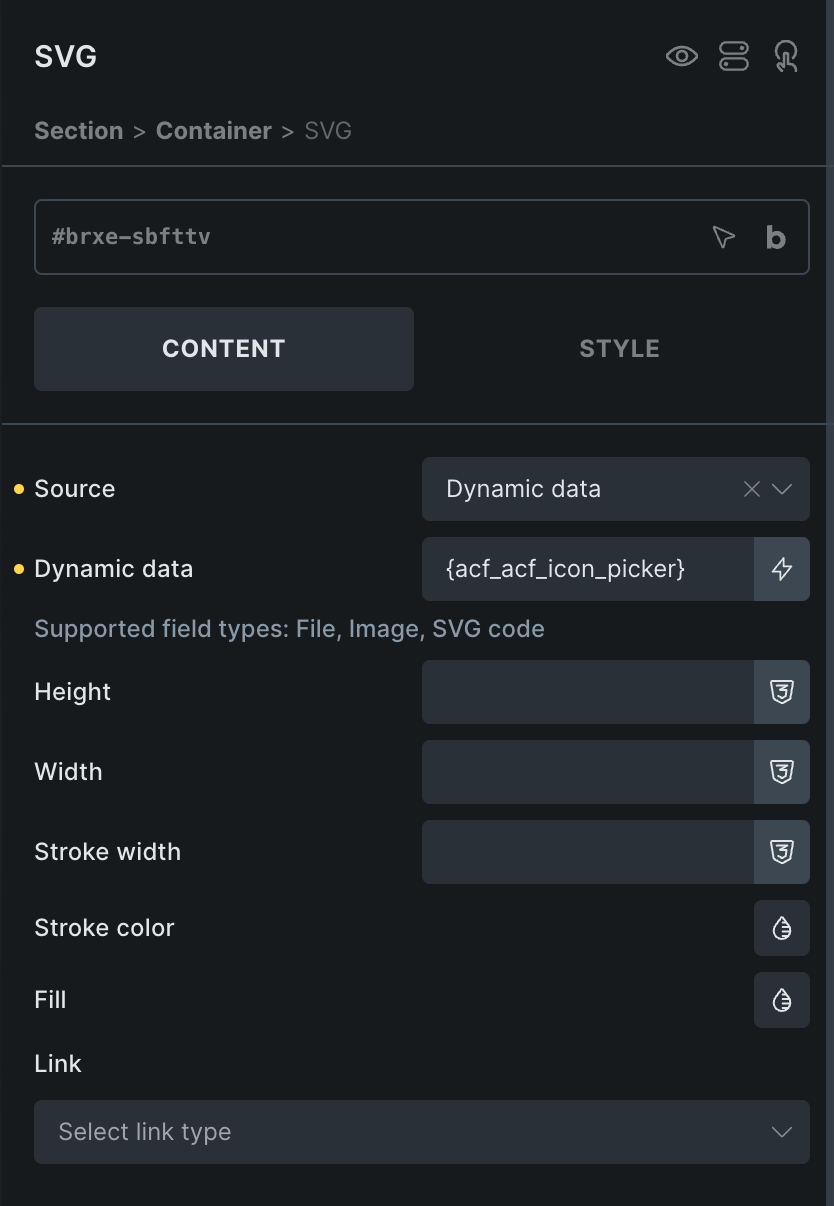Viewport: 834px width, 1206px height.
Task: Open Fill color picker
Action: 782,1000
